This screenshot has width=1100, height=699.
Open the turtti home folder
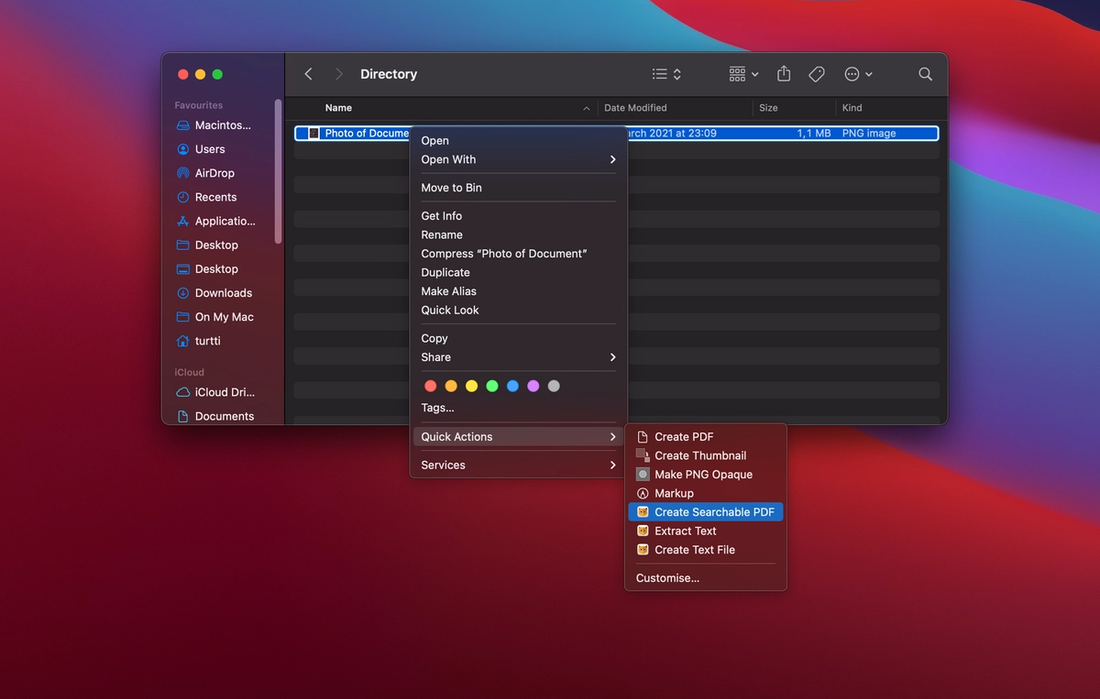[207, 341]
